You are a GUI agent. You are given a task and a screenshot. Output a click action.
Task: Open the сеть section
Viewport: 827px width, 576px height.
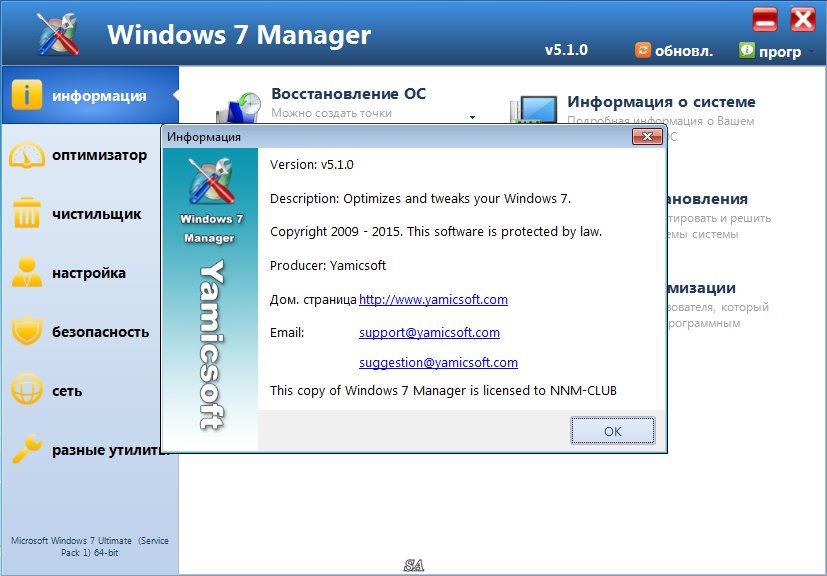(67, 391)
